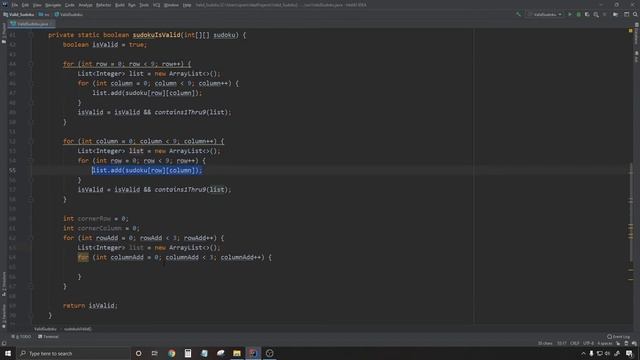The width and height of the screenshot is (640, 360).
Task: Select the ValidSudoku.java editor tab
Action: point(31,24)
